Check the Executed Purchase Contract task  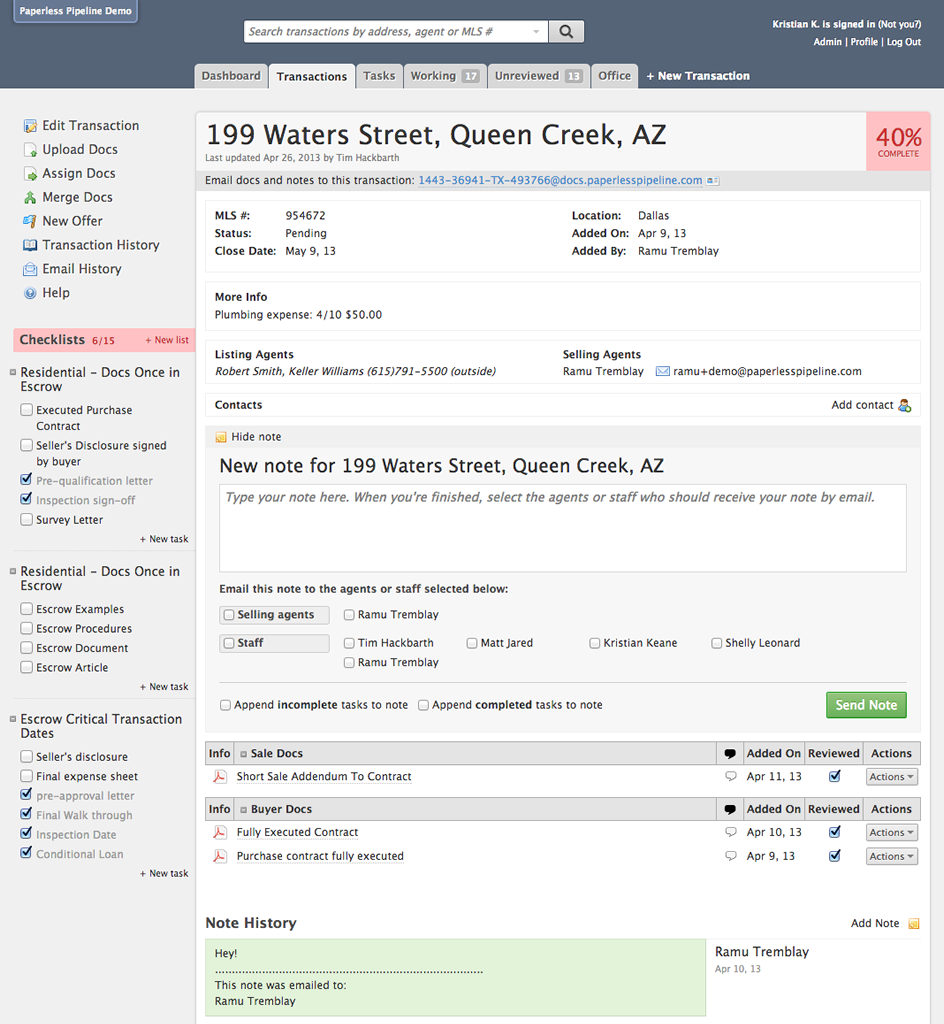(x=26, y=409)
